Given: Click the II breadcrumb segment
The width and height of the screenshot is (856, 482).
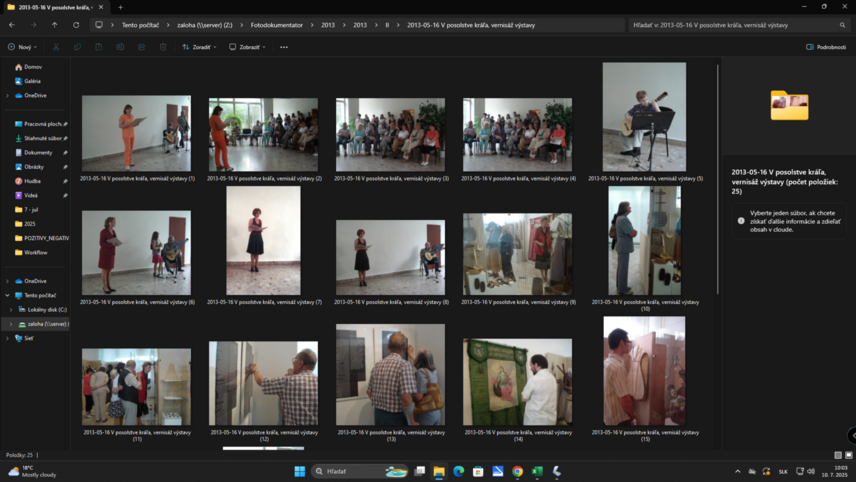Looking at the screenshot, I should coord(387,25).
